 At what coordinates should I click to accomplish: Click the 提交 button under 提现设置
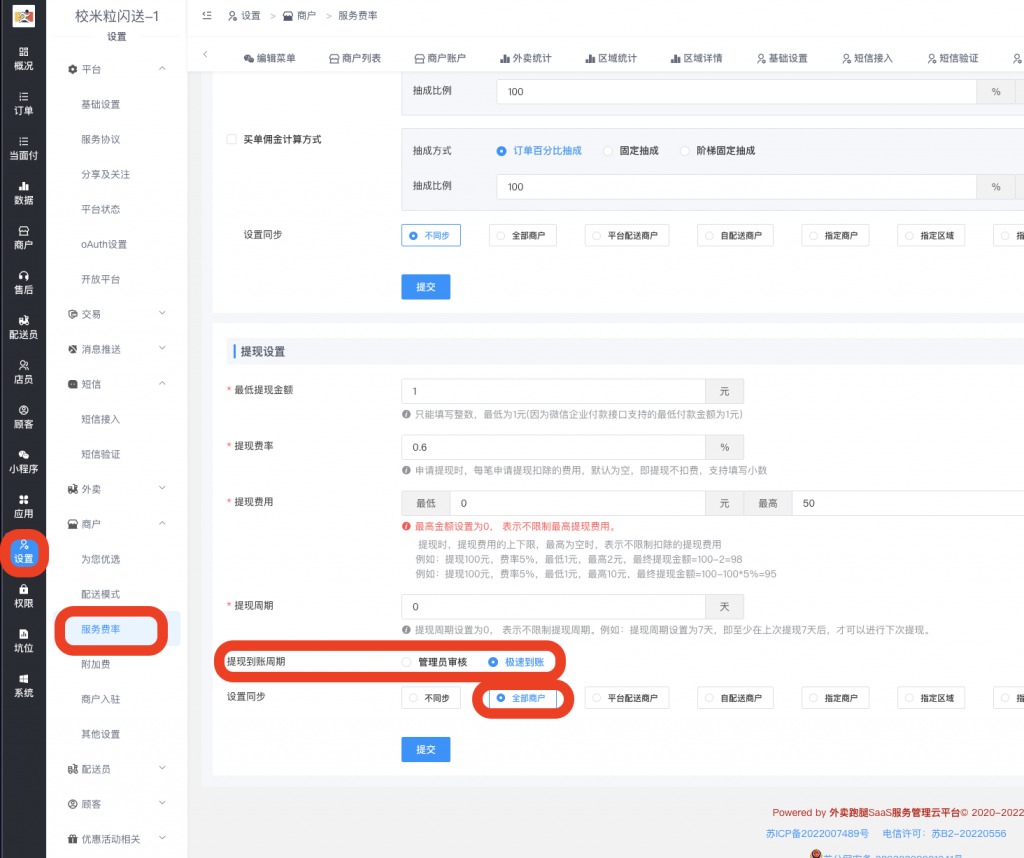pos(425,748)
